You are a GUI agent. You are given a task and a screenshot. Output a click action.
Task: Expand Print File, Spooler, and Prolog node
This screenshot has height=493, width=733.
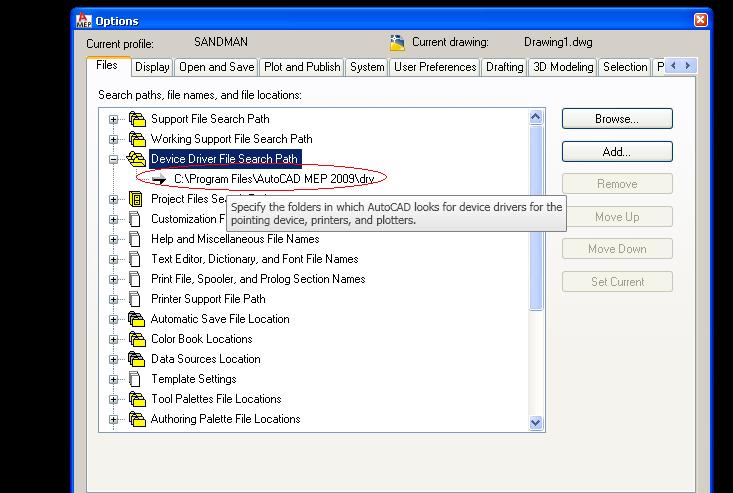coord(113,279)
